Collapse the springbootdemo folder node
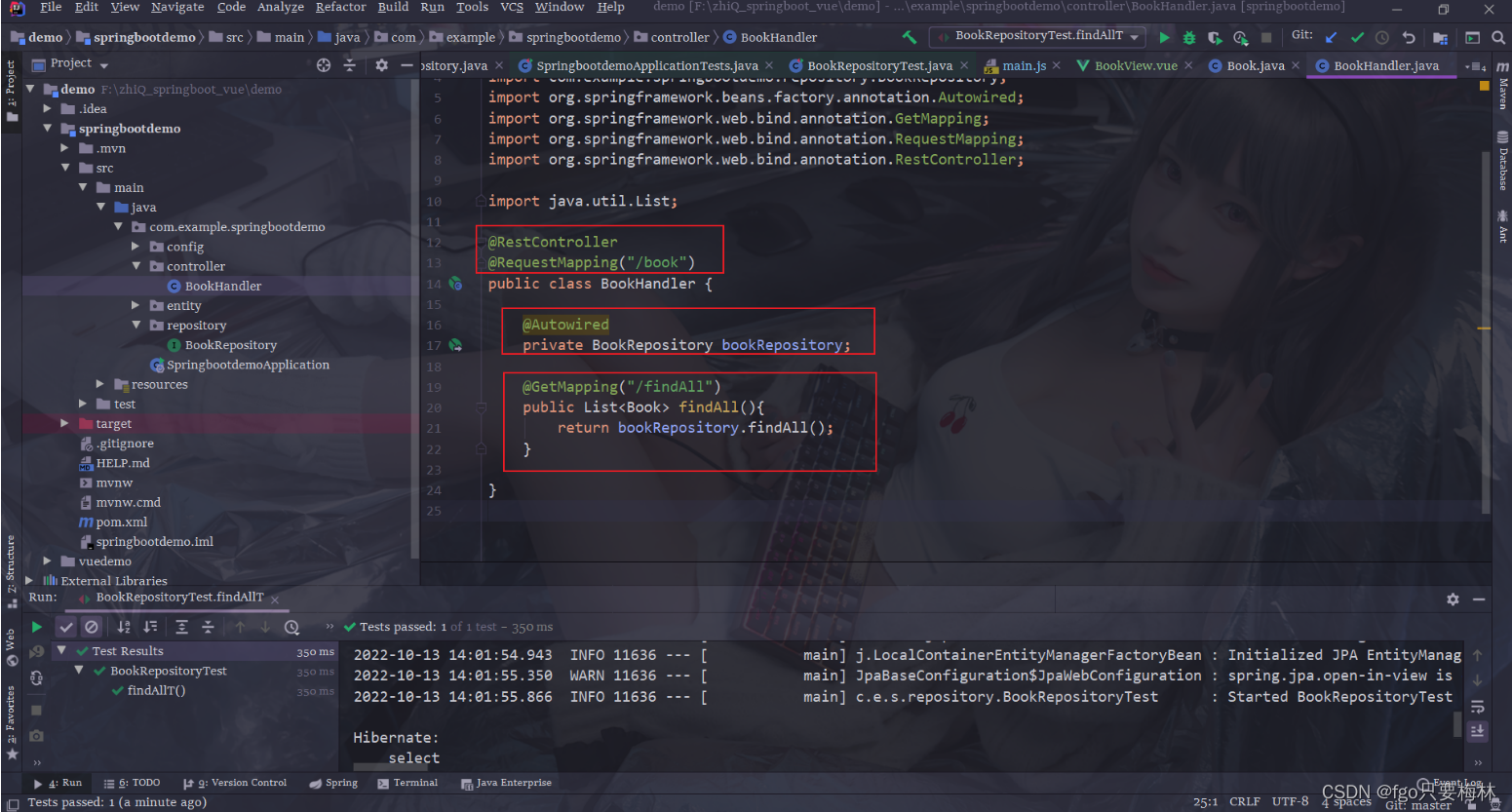Screen dimensions: 1512x812 click(47, 129)
